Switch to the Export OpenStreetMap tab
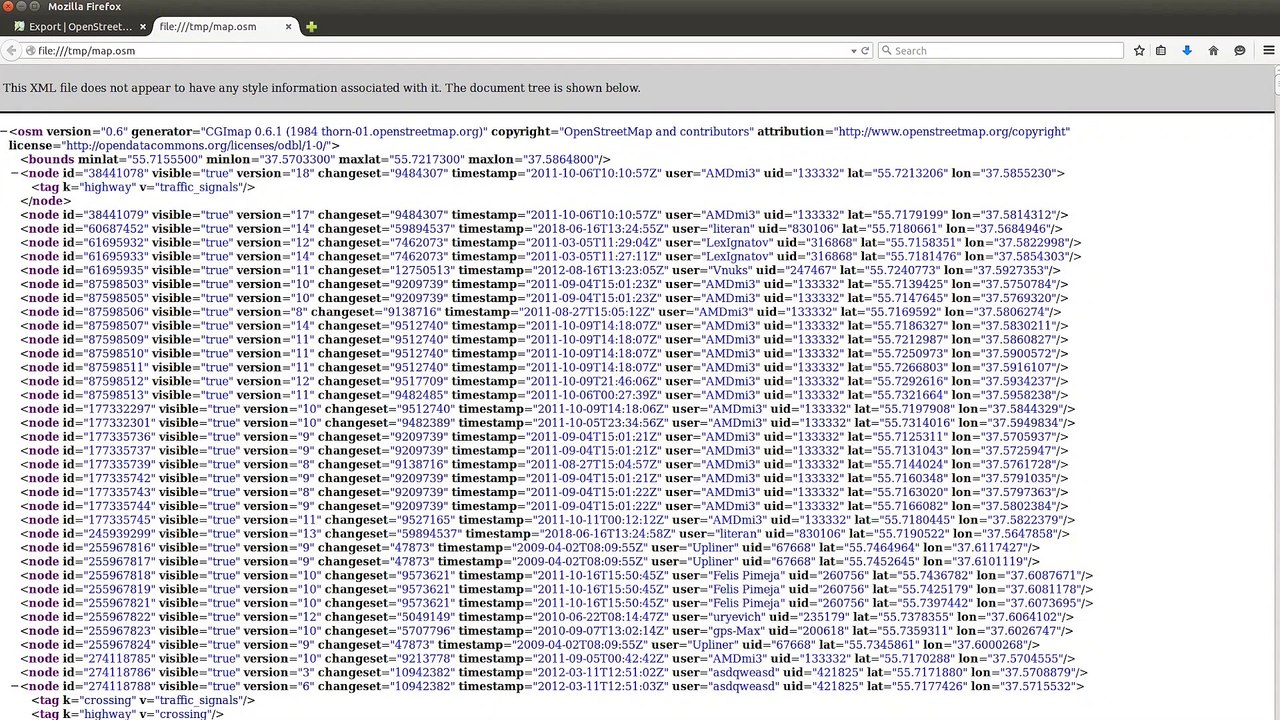The width and height of the screenshot is (1280, 720). pyautogui.click(x=80, y=27)
